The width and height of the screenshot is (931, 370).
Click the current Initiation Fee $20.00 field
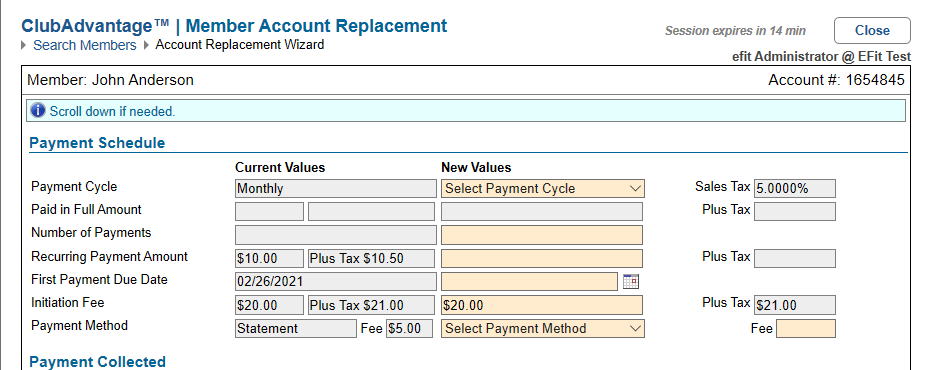[269, 305]
